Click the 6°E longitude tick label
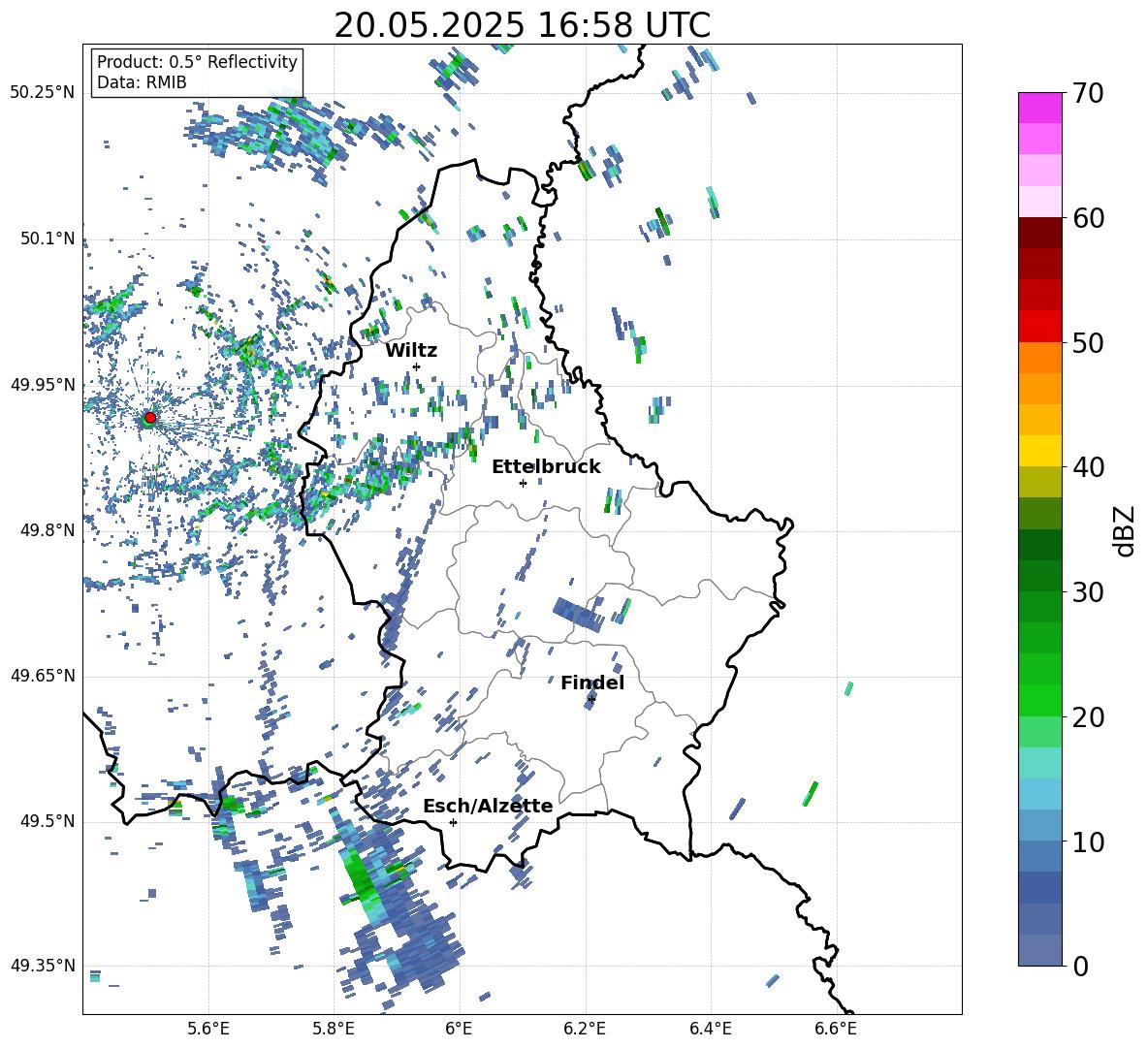This screenshot has height=1048, width=1148. coord(459,1029)
